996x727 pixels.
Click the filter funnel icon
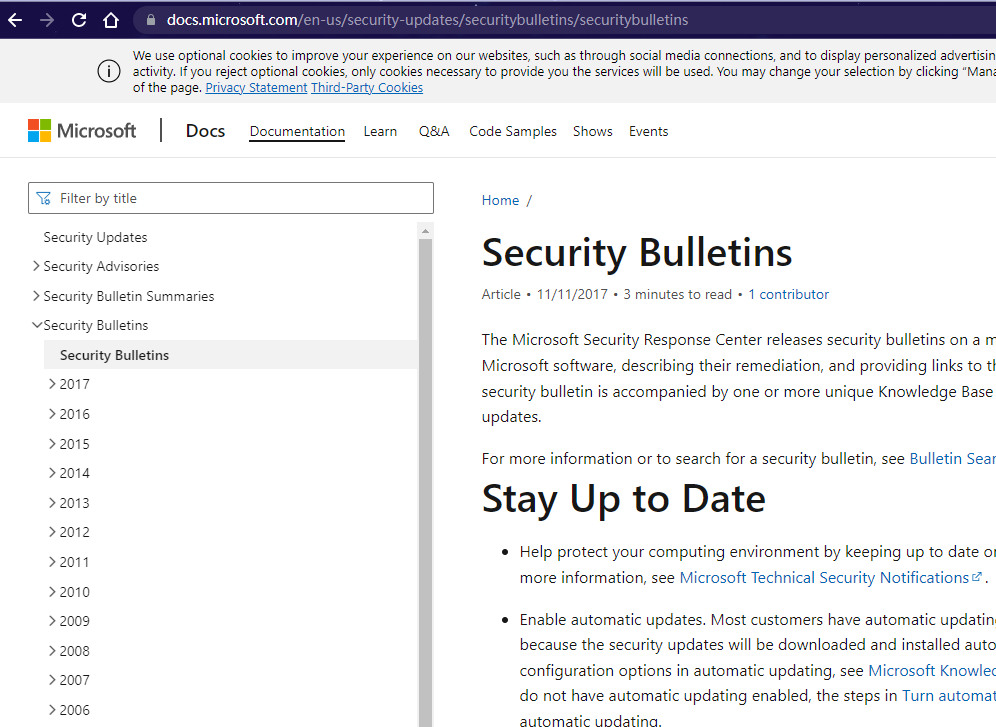coord(44,199)
